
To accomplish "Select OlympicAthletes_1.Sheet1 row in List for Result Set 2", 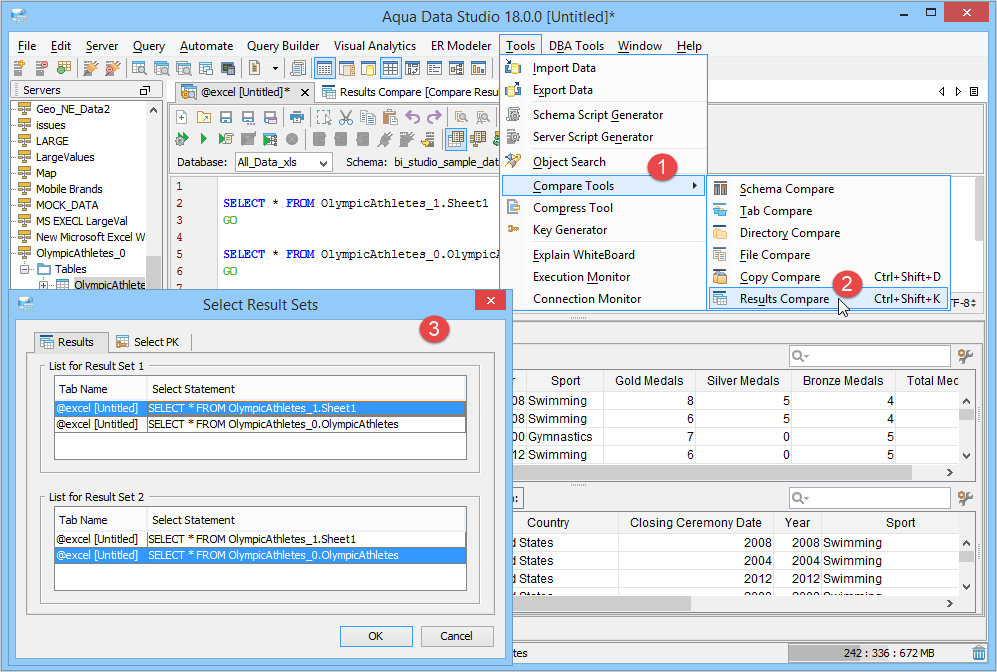I will coord(260,539).
